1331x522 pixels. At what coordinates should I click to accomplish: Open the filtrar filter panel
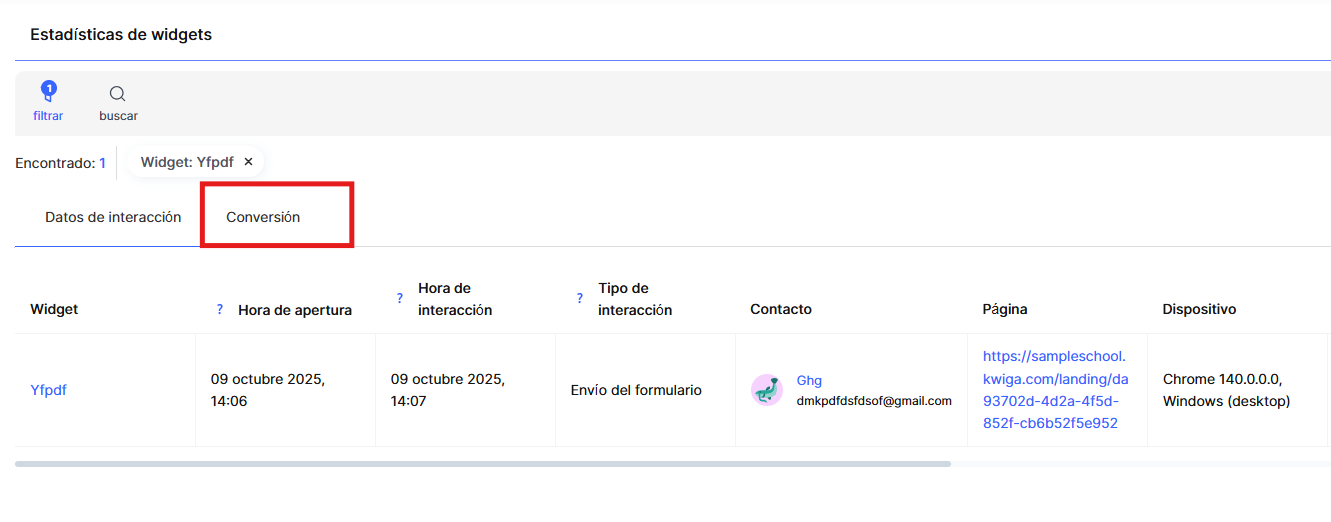tap(48, 101)
